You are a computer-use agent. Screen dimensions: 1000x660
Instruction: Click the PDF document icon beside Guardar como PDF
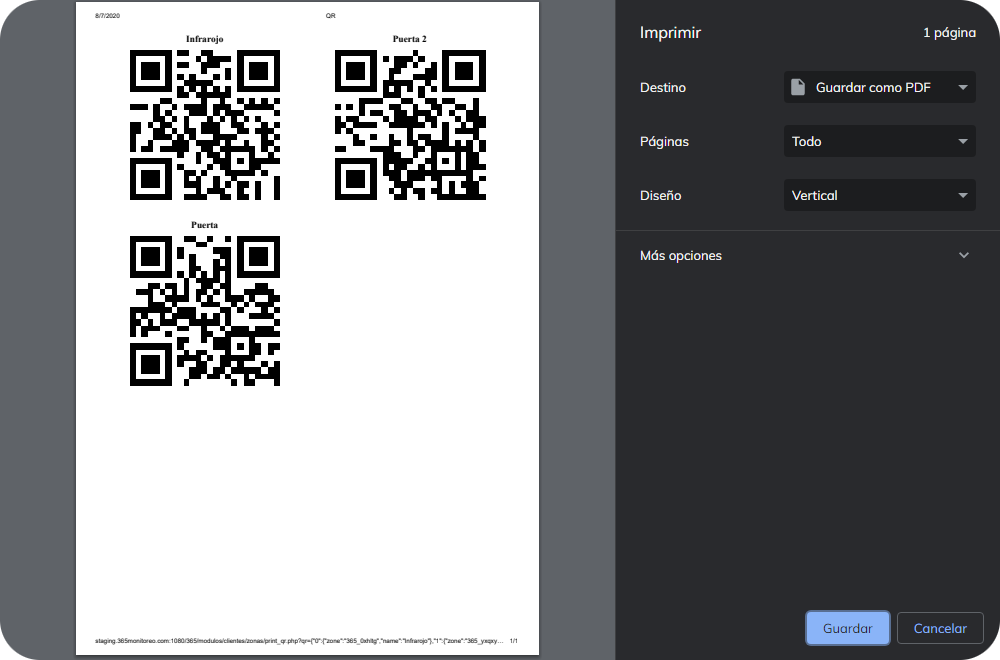(797, 87)
